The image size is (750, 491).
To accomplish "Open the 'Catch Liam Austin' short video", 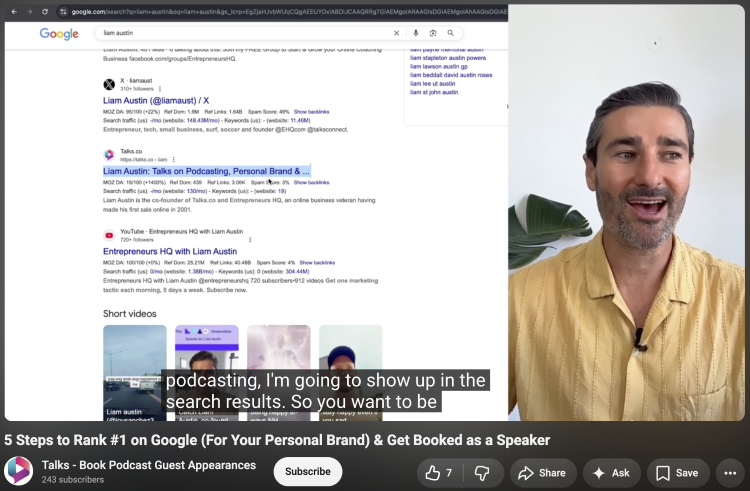I will click(207, 373).
